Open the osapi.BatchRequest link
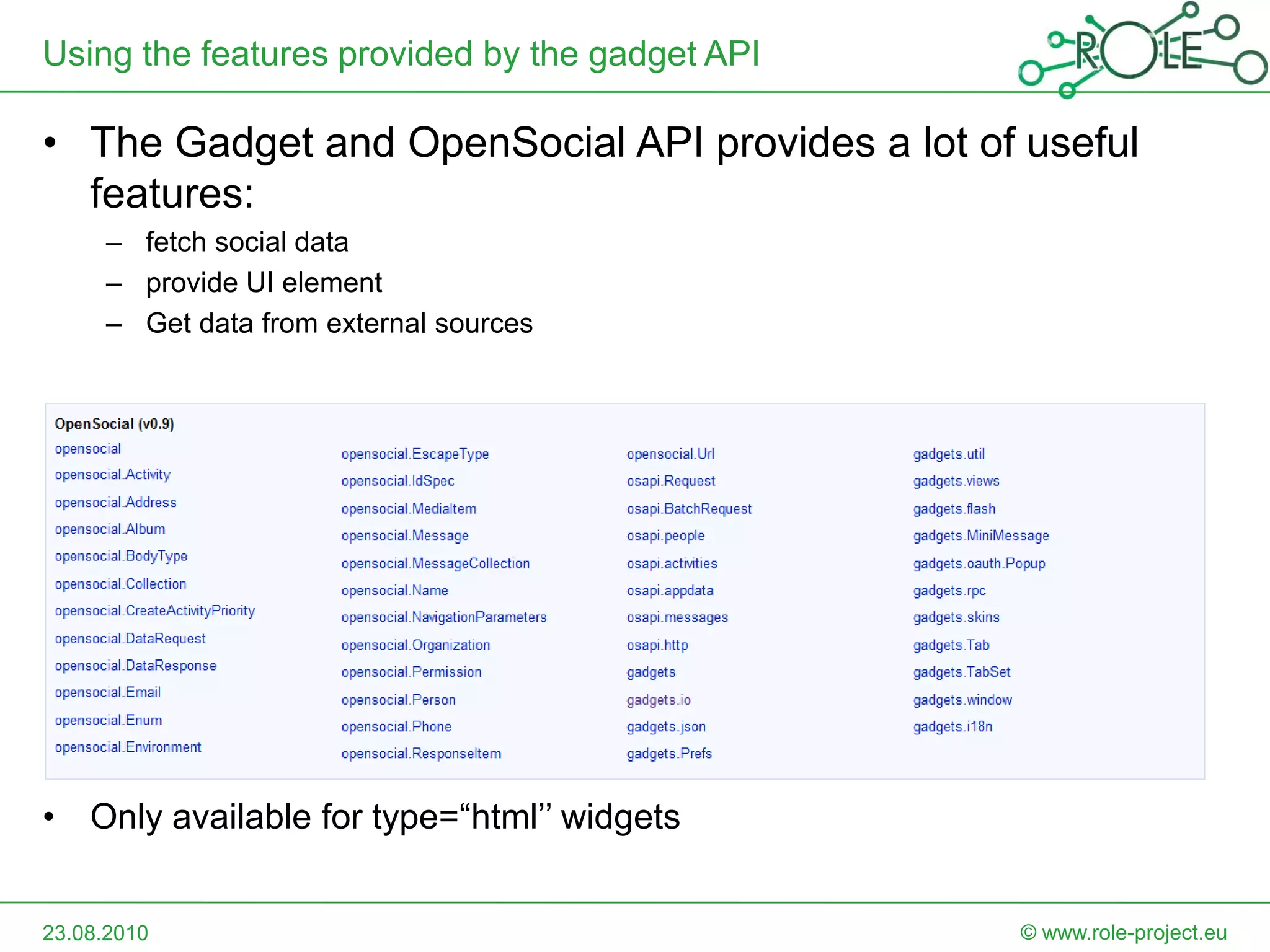Screen dimensions: 1270x952 tap(689, 509)
